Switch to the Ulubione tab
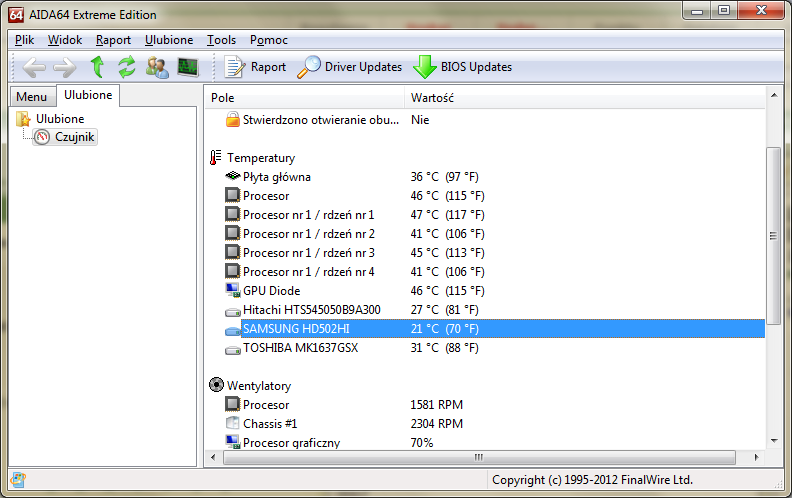 point(88,95)
